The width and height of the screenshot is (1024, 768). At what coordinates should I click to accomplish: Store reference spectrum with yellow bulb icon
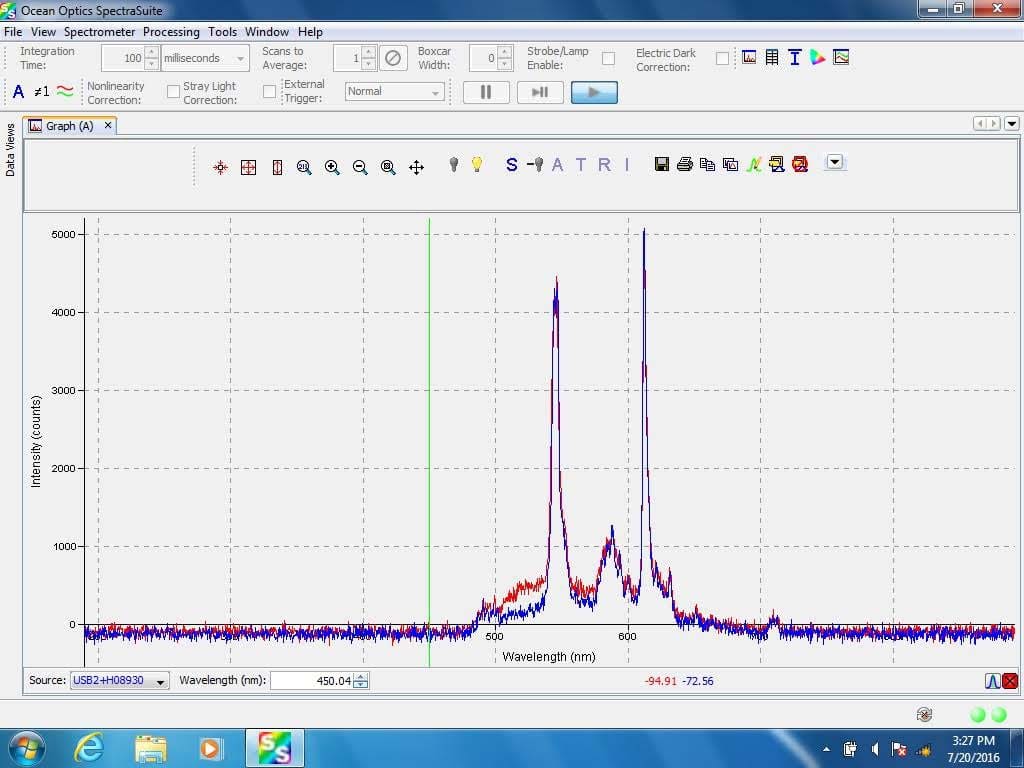click(477, 165)
